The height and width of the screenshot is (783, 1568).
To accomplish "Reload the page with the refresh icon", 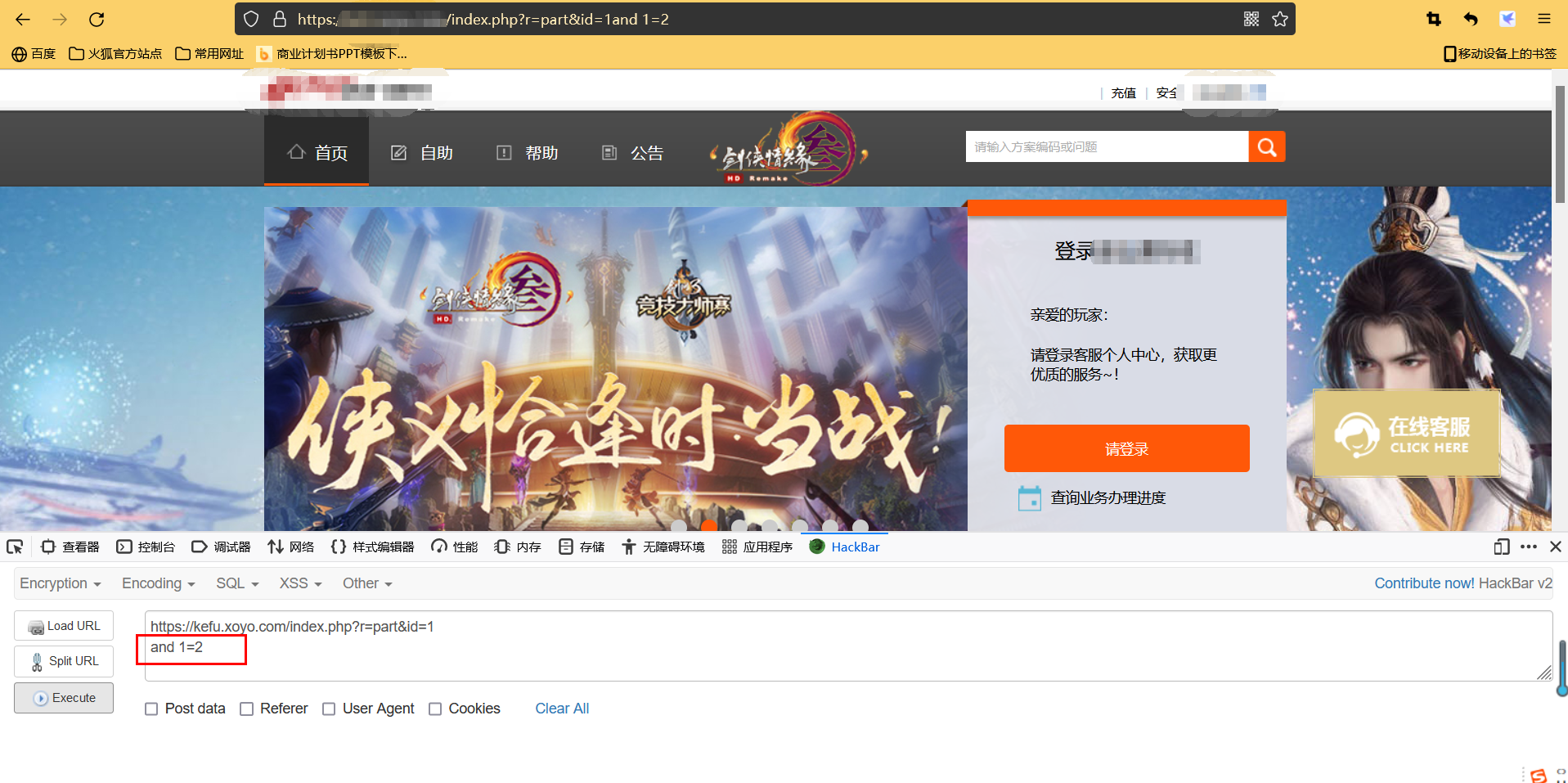I will [x=97, y=19].
